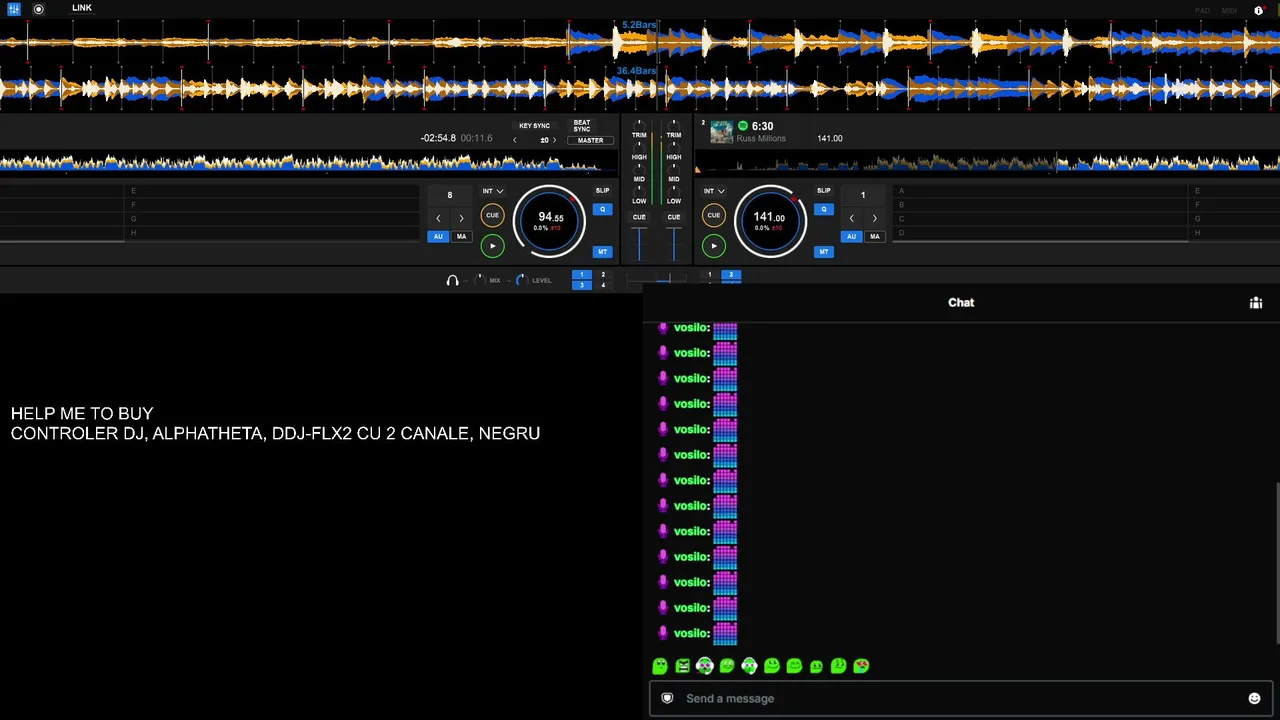This screenshot has width=1280, height=720.
Task: Select deck assign button 1 on left crossfader side
Action: [x=582, y=274]
